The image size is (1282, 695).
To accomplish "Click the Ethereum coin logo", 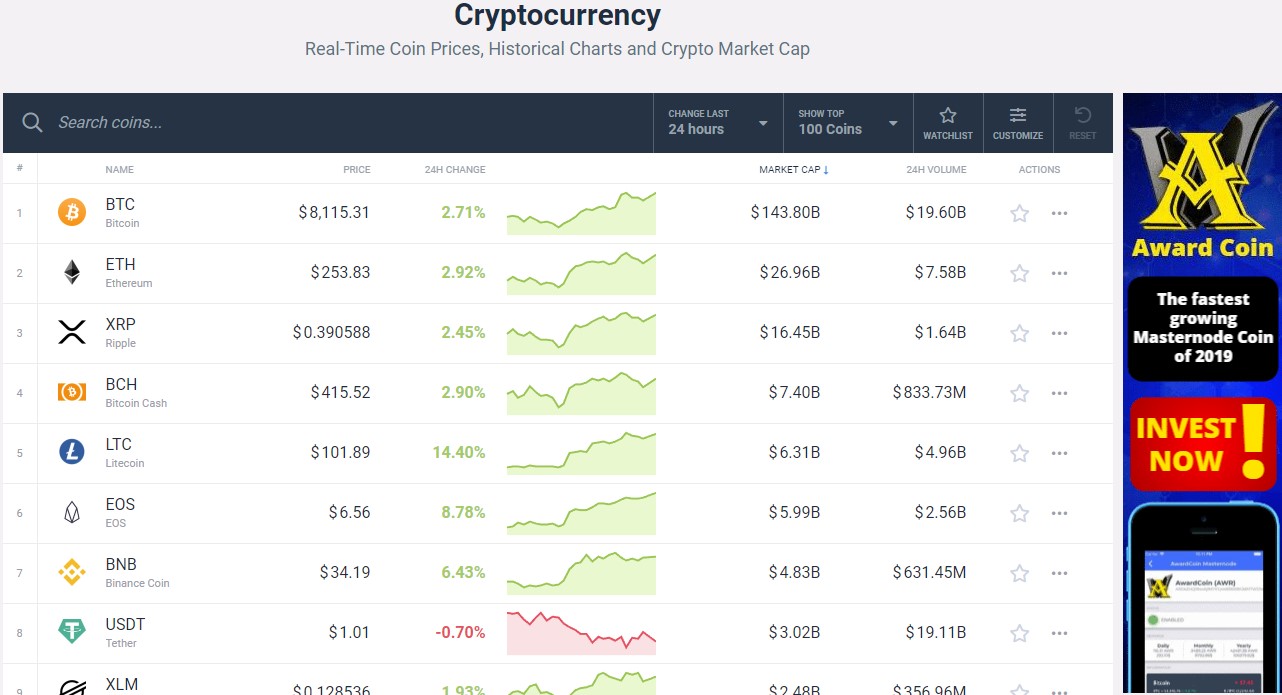I will [72, 272].
